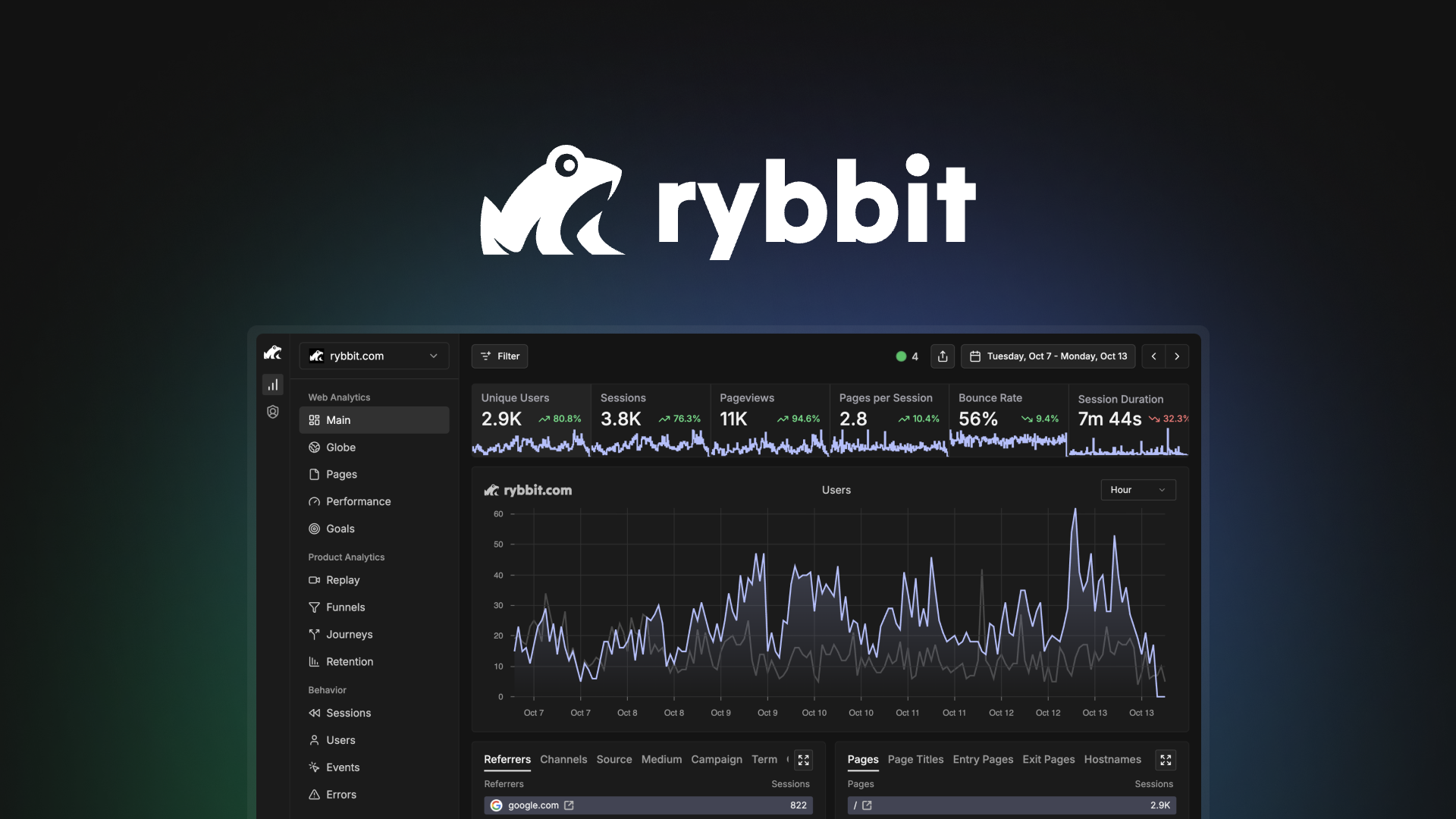Switch to the Entry Pages tab

[983, 759]
